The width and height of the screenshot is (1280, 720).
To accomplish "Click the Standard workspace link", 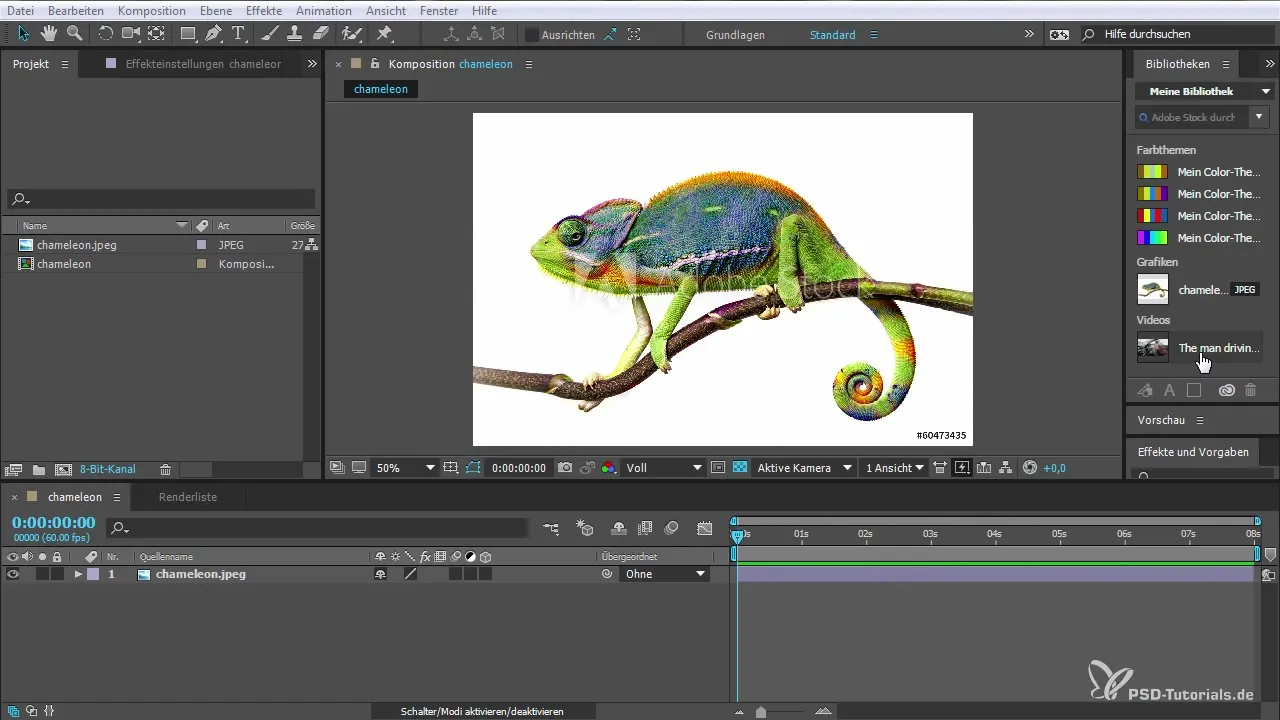I will pyautogui.click(x=832, y=35).
